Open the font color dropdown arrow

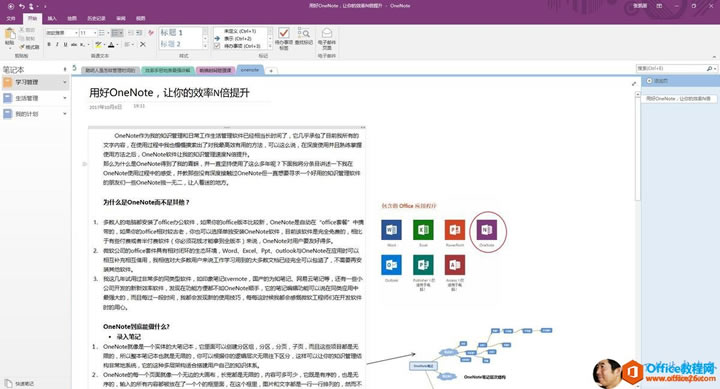(118, 45)
